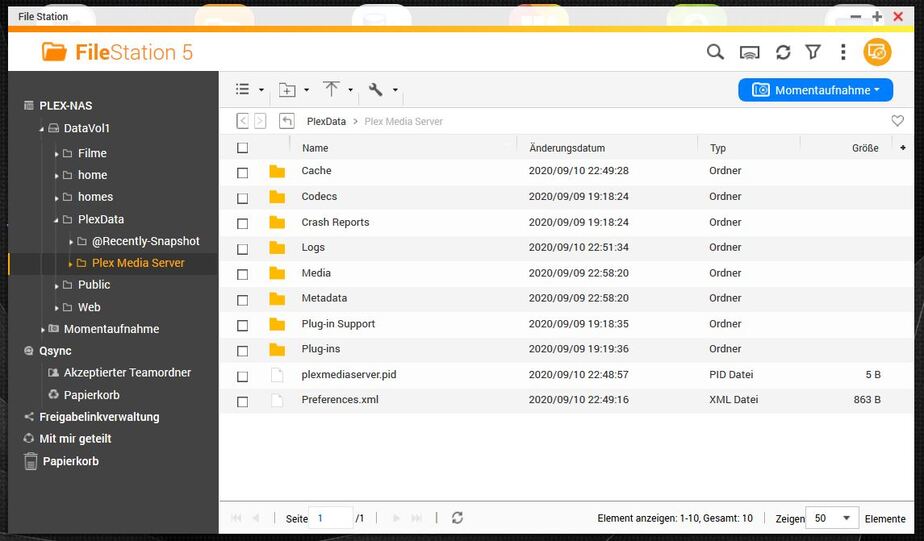924x541 pixels.
Task: Expand the Filme folder arrow
Action: pyautogui.click(x=57, y=154)
